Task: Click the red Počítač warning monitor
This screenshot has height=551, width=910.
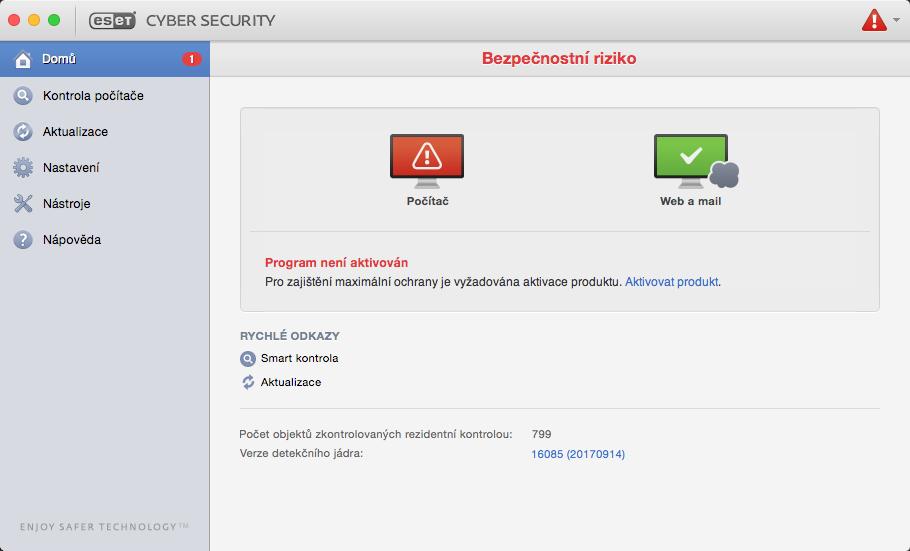Action: [x=427, y=161]
